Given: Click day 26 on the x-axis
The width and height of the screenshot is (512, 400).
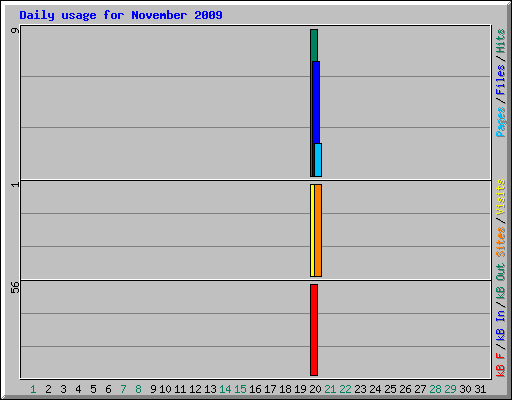Looking at the screenshot, I should pos(405,389).
